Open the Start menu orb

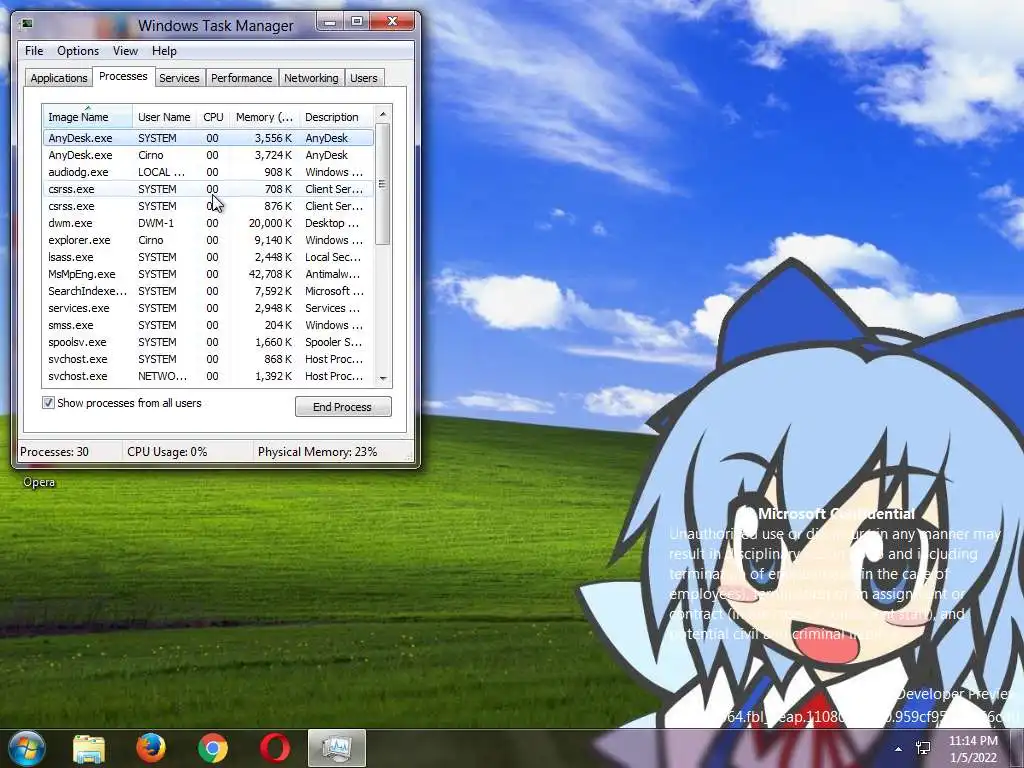point(27,748)
